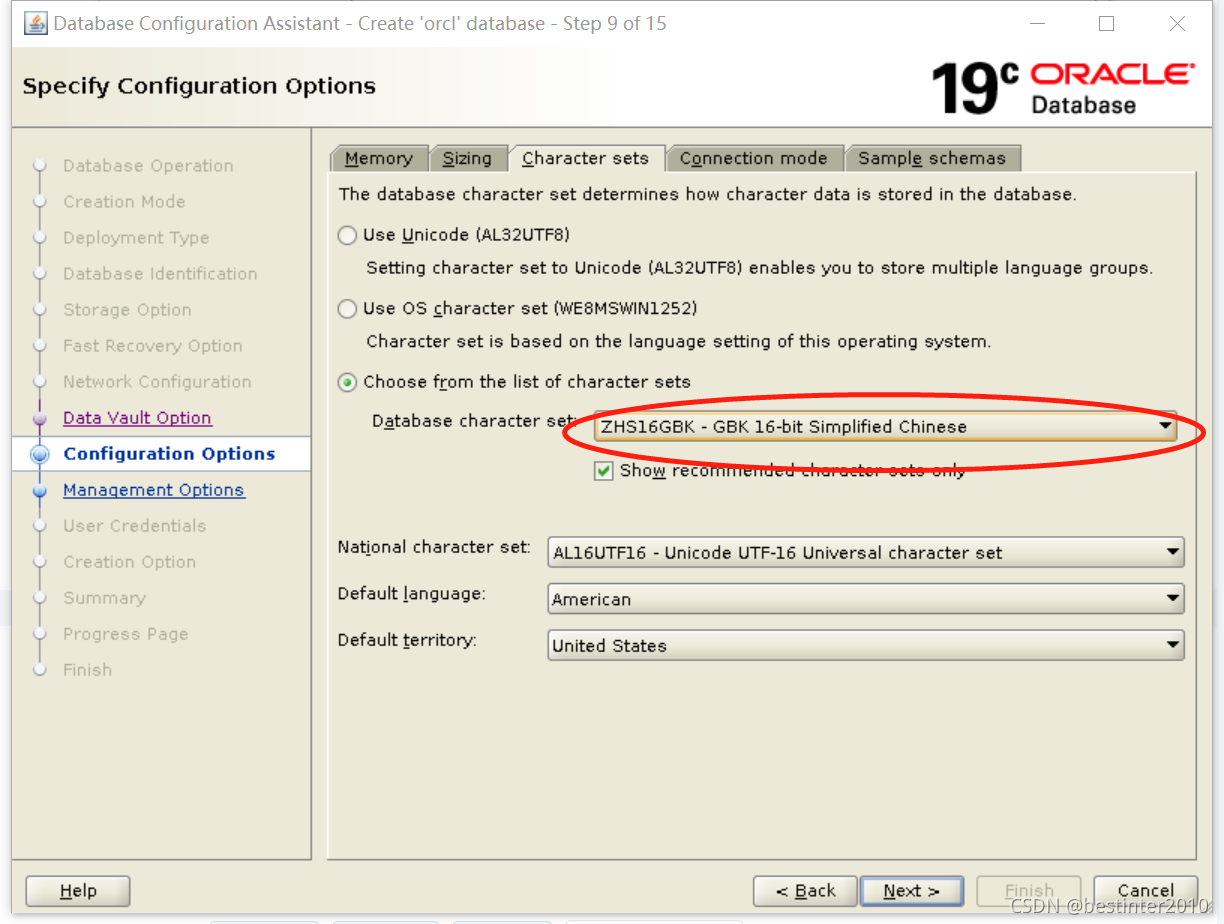The width and height of the screenshot is (1224, 924).
Task: Go to Management Options step
Action: [x=153, y=490]
